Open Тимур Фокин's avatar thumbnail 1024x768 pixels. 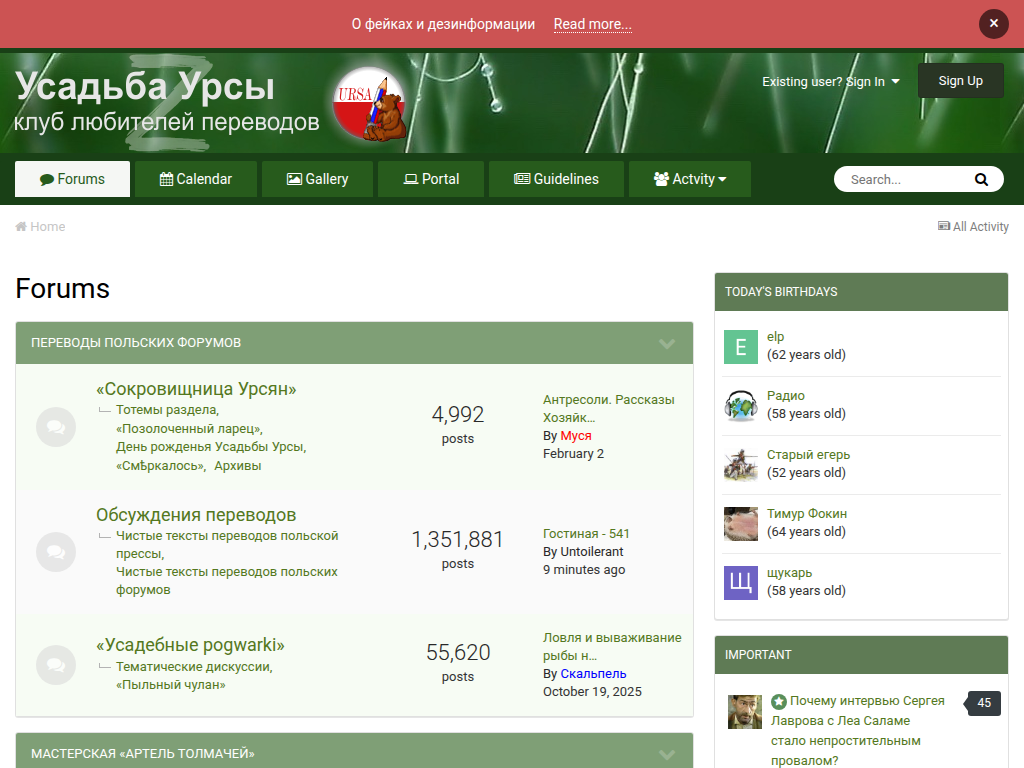tap(741, 523)
